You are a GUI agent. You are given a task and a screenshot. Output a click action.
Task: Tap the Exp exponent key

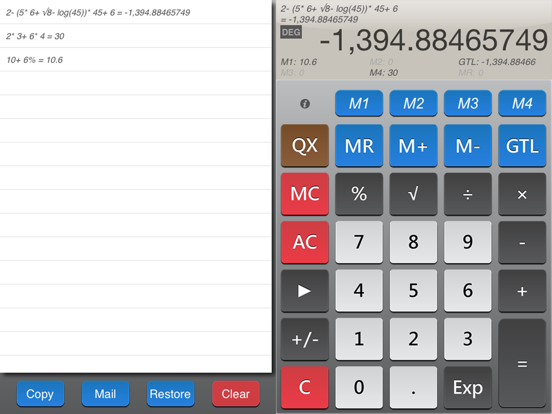tap(468, 388)
